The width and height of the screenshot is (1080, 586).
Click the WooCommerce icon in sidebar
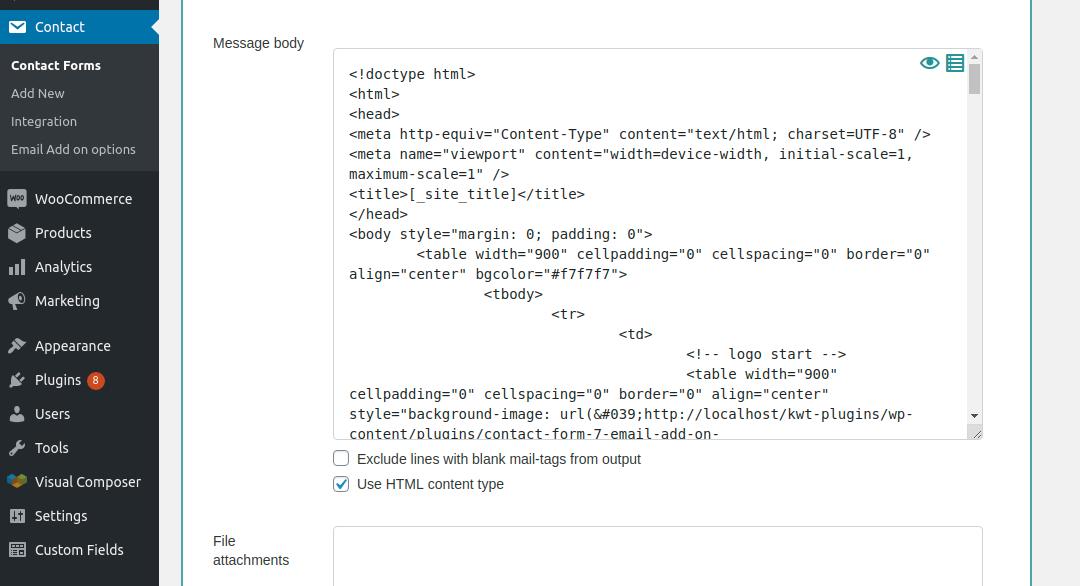coord(17,199)
